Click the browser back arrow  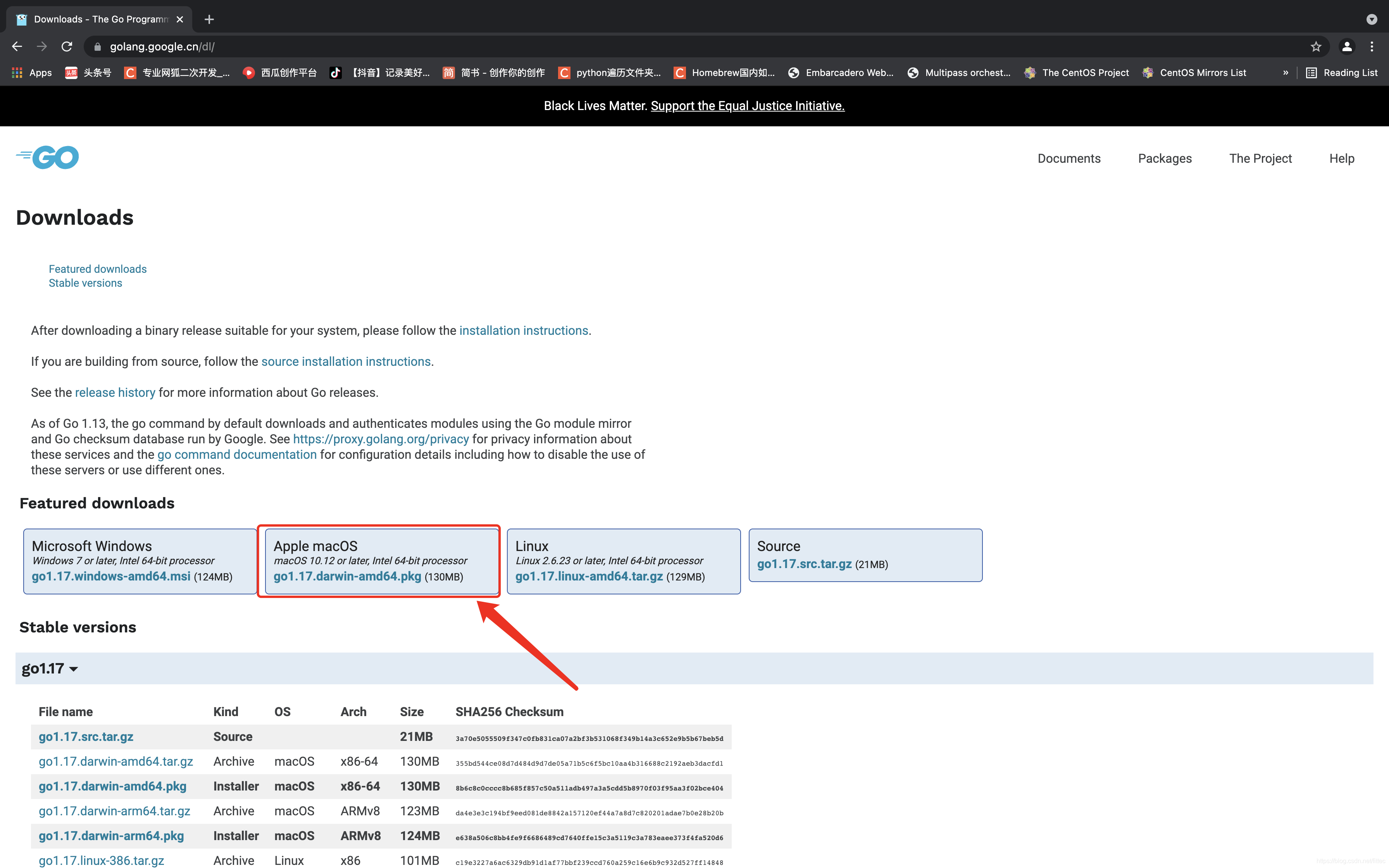click(17, 46)
